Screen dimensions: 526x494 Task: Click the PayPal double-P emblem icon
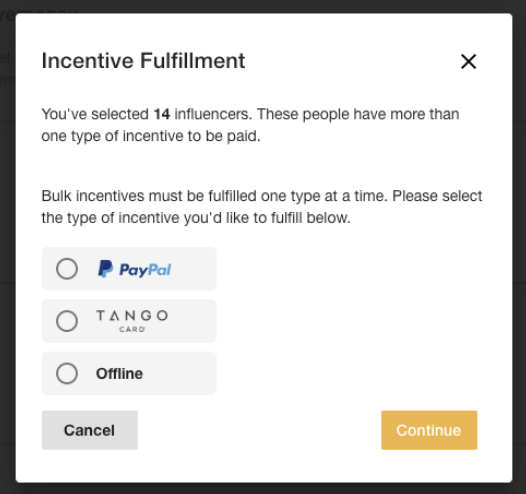[x=105, y=269]
